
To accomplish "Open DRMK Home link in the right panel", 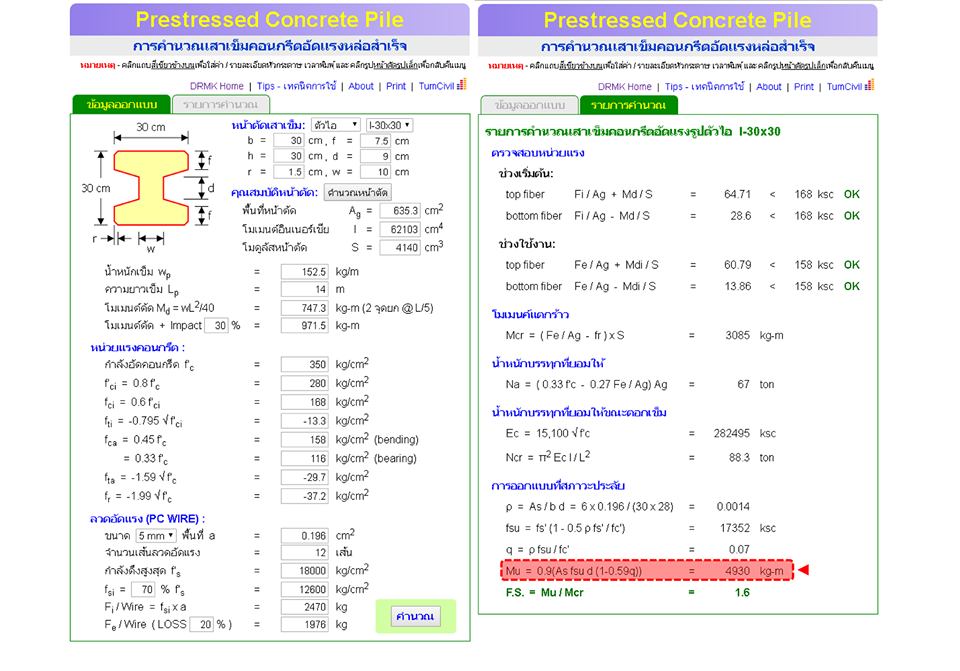I will 624,87.
